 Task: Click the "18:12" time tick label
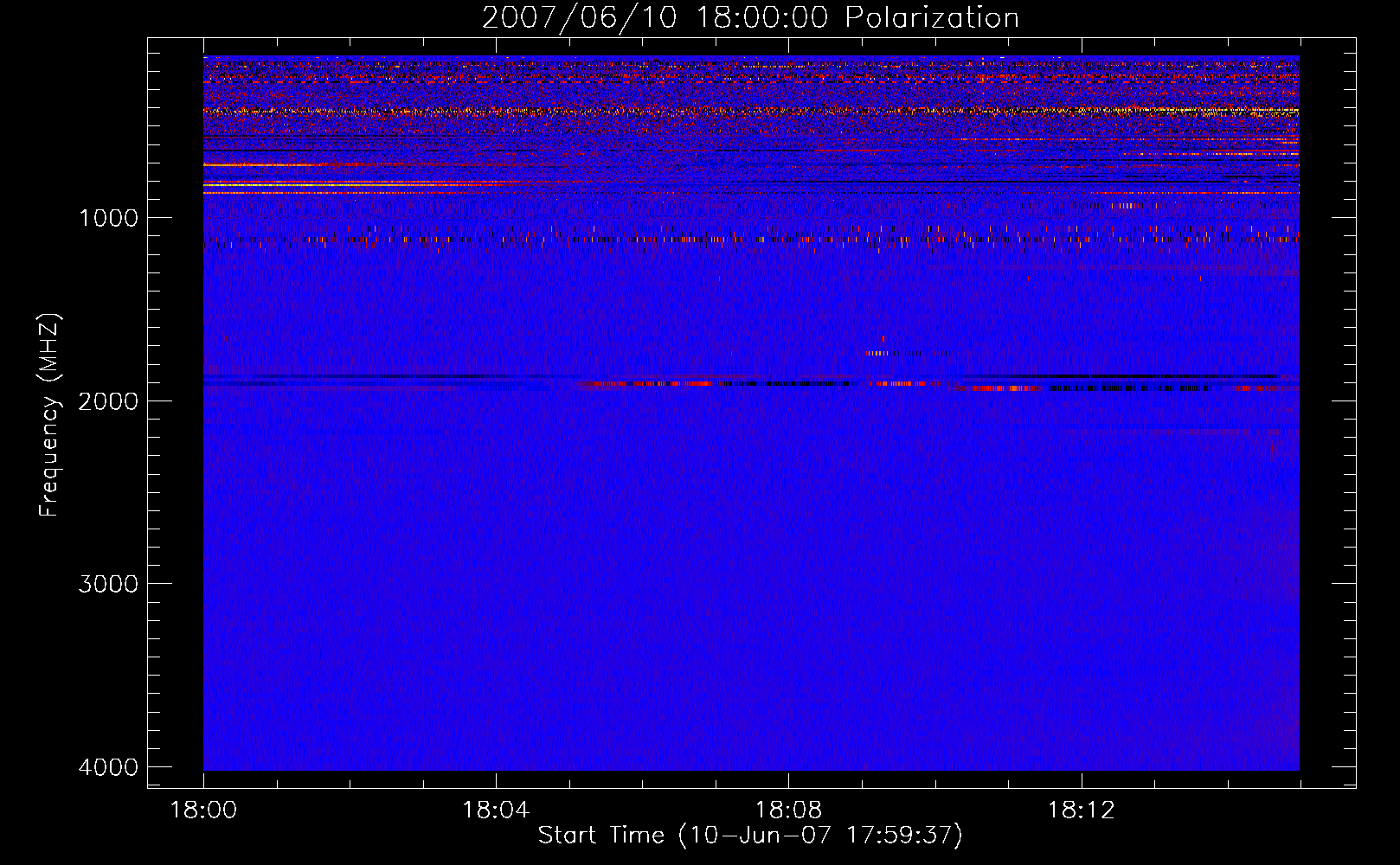click(1081, 811)
